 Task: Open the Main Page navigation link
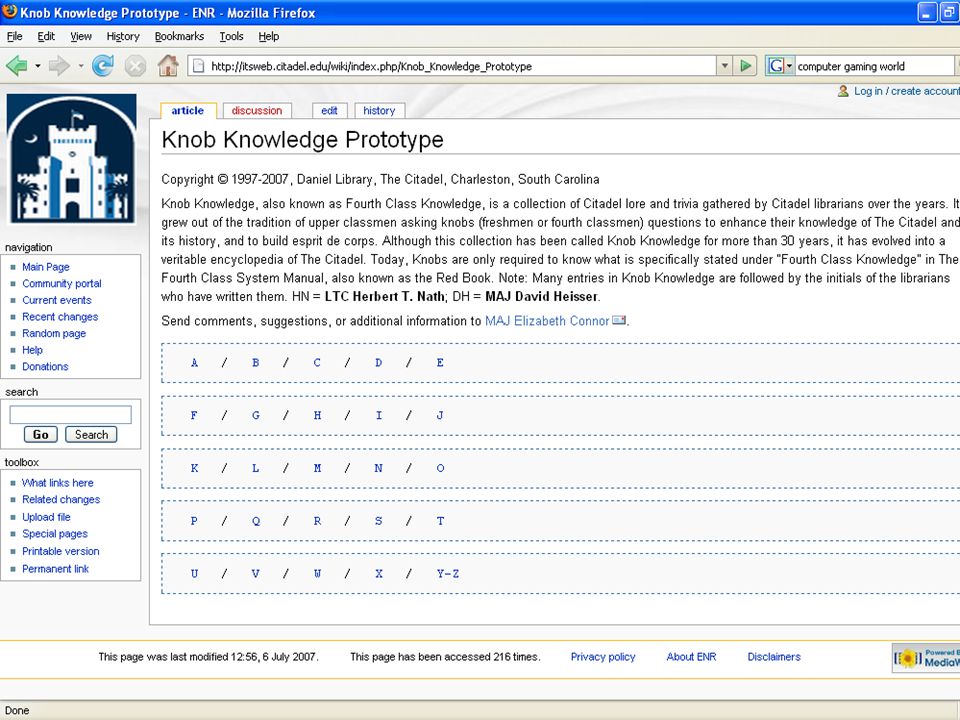46,267
